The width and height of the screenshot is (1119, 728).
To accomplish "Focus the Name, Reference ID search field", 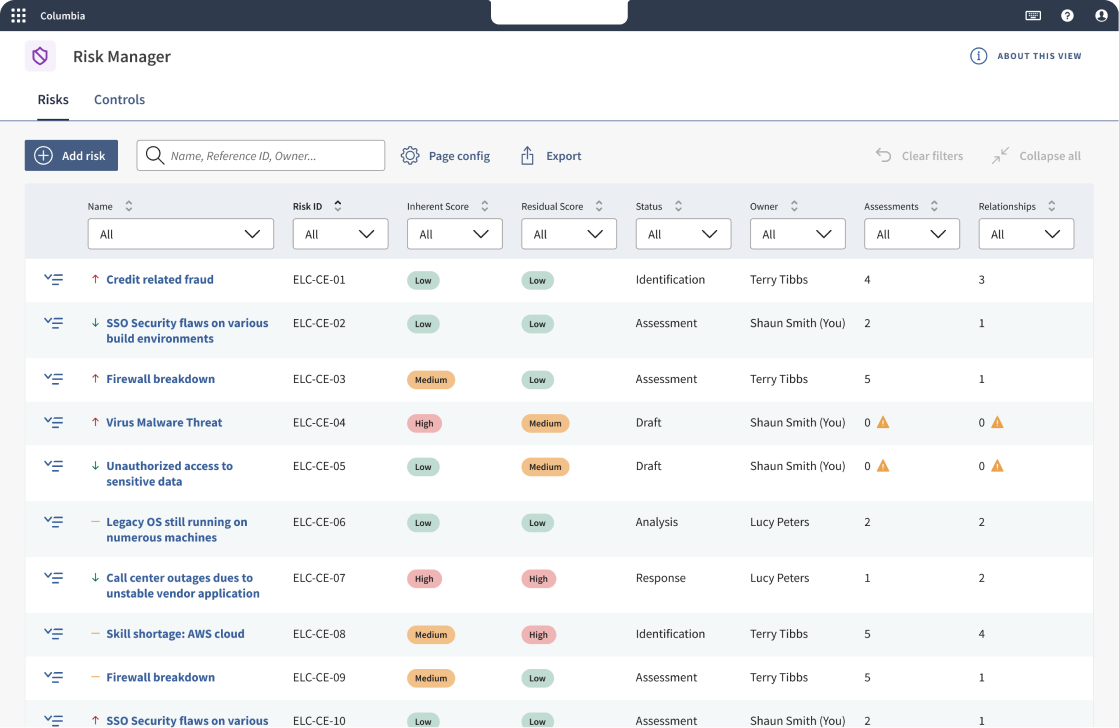I will [x=260, y=156].
